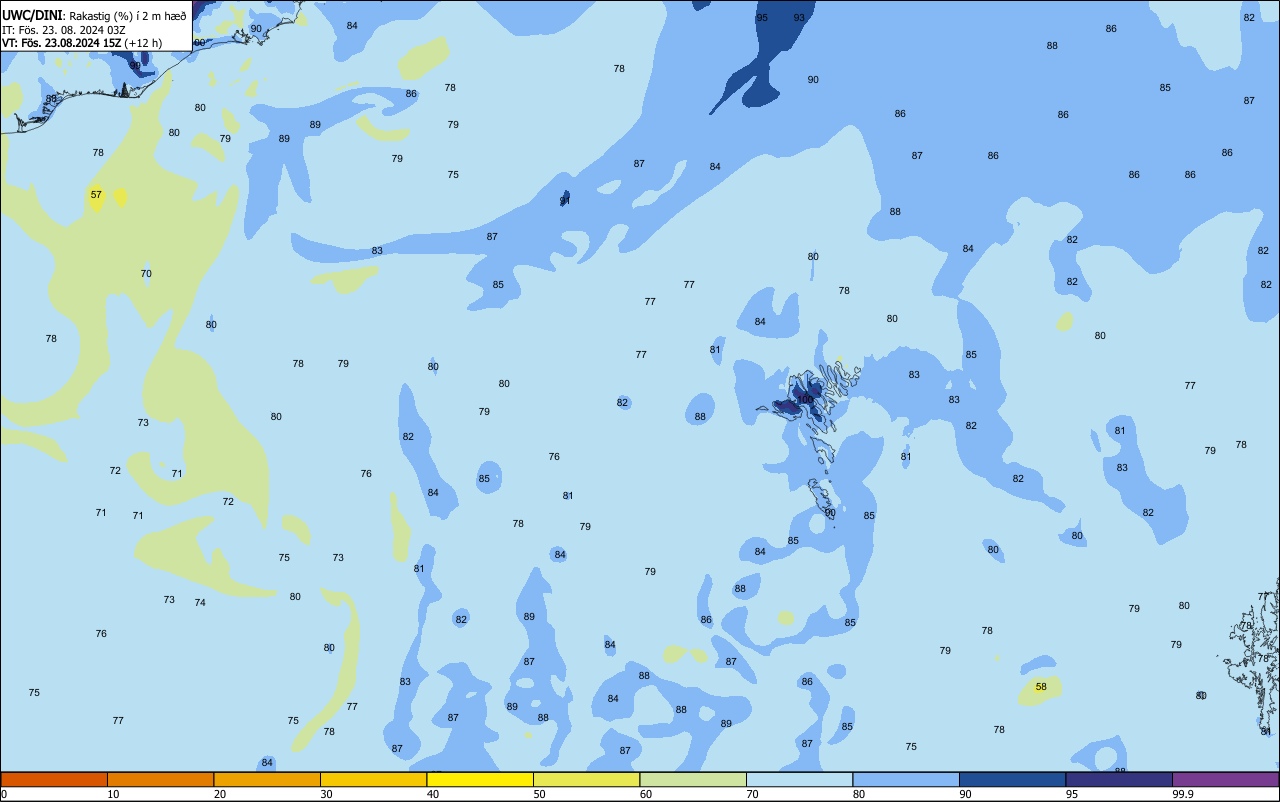Pick the 50–60 pale yellow legend swatch
The height and width of the screenshot is (802, 1280).
tap(586, 779)
